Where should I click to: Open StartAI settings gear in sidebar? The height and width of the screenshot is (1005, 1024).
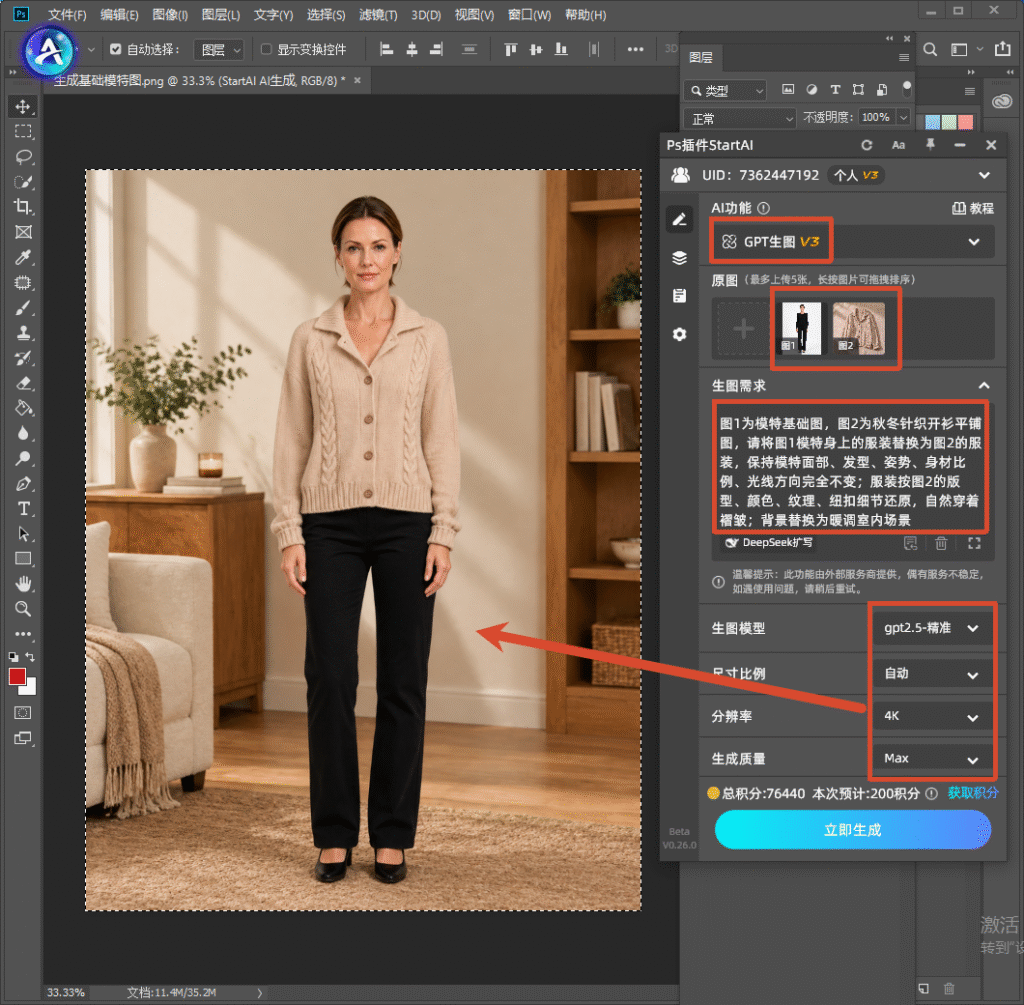click(x=679, y=334)
